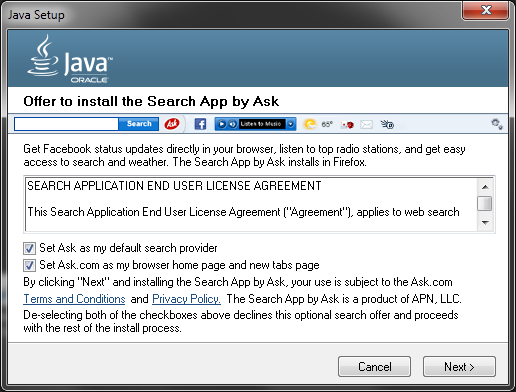This screenshot has width=516, height=392.
Task: Click the license agreement scroll down arrow
Action: pos(485,222)
